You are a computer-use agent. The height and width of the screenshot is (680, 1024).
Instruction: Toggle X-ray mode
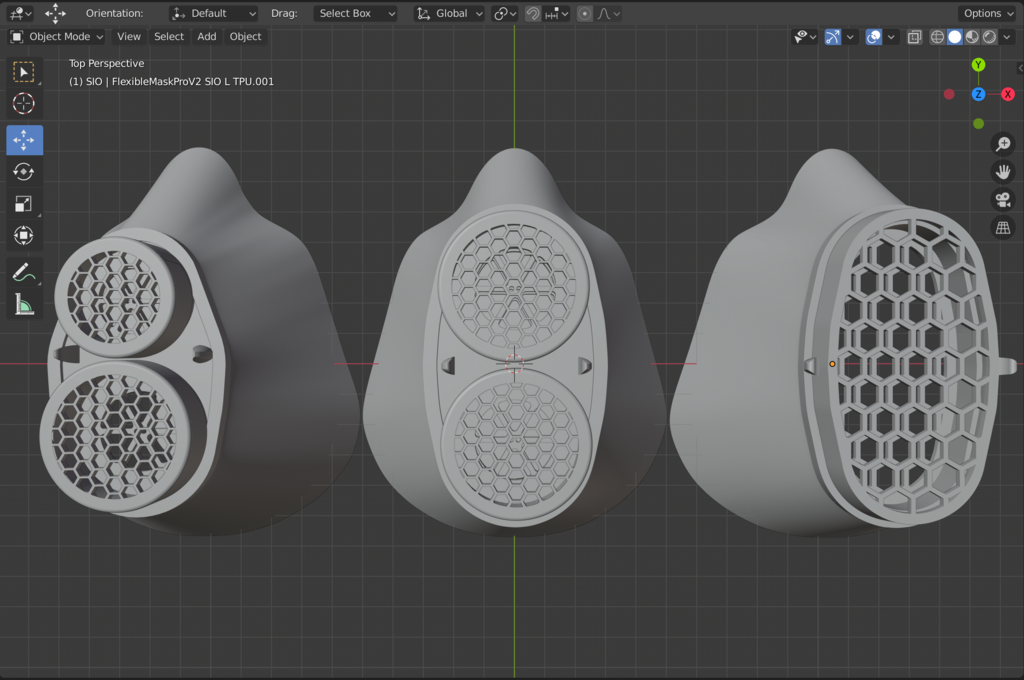click(914, 37)
